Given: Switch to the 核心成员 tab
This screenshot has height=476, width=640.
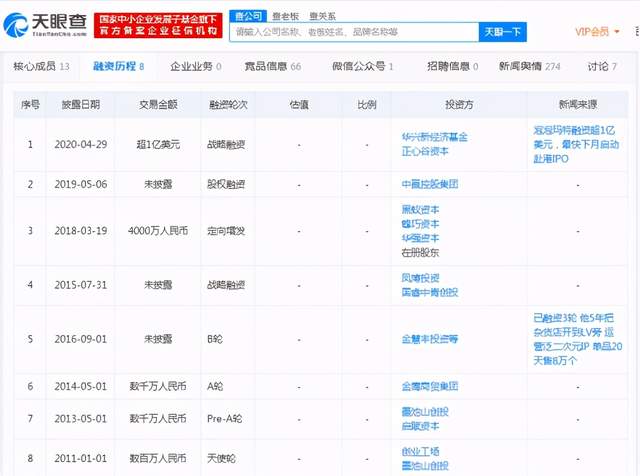Looking at the screenshot, I should pos(41,66).
